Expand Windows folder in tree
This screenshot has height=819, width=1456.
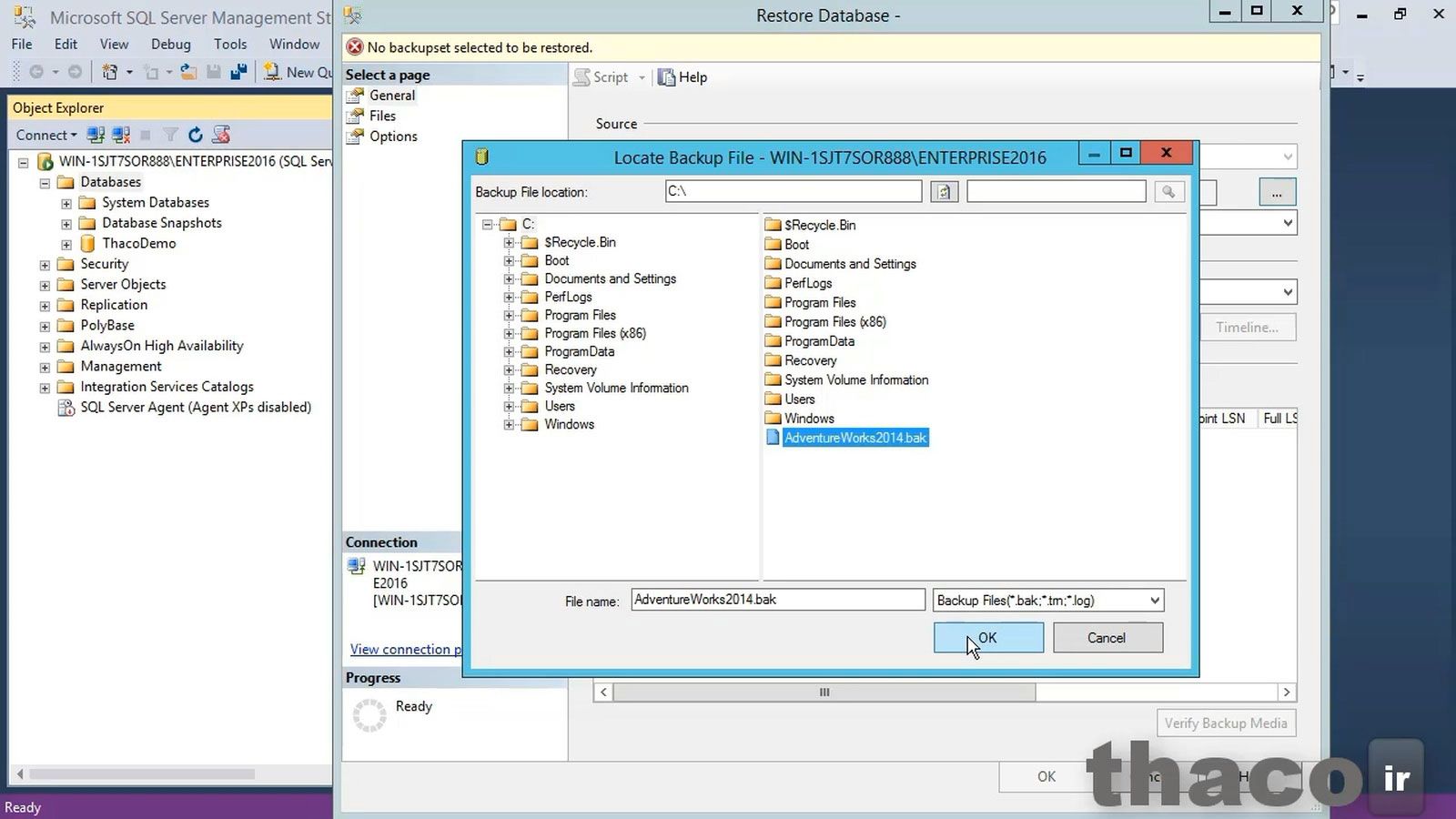510,424
